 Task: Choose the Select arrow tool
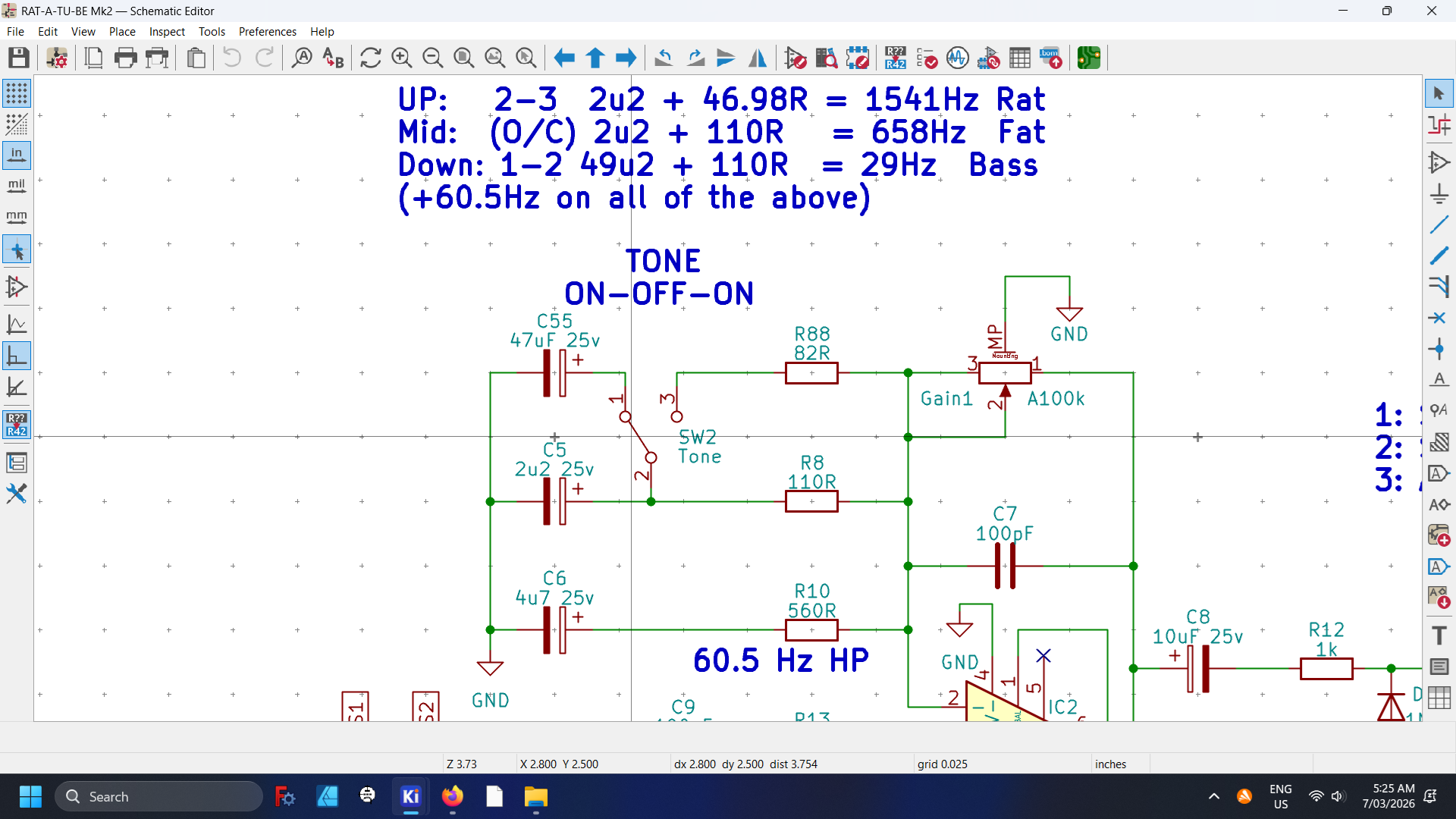click(1439, 93)
